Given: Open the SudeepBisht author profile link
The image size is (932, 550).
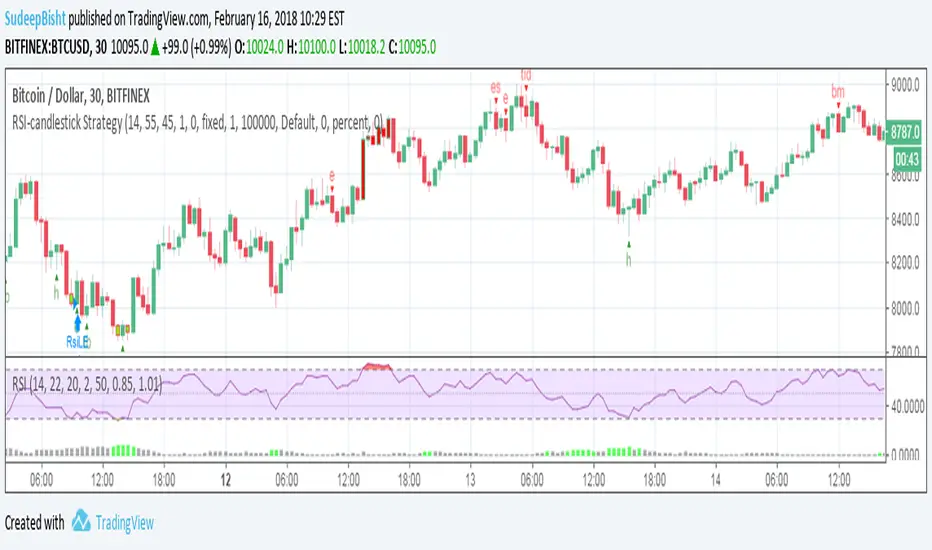Looking at the screenshot, I should click(x=35, y=19).
